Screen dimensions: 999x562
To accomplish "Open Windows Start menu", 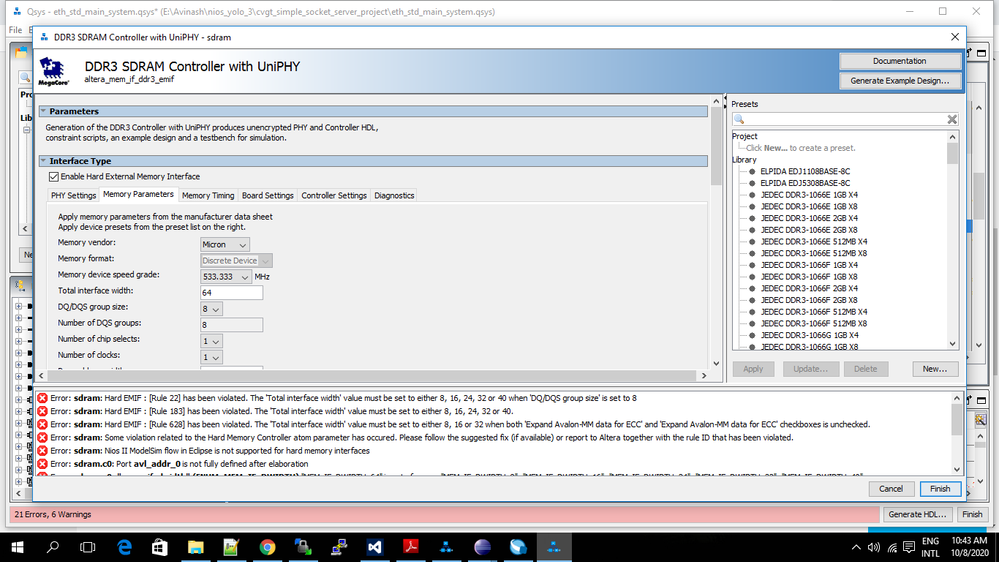I will tap(17, 547).
